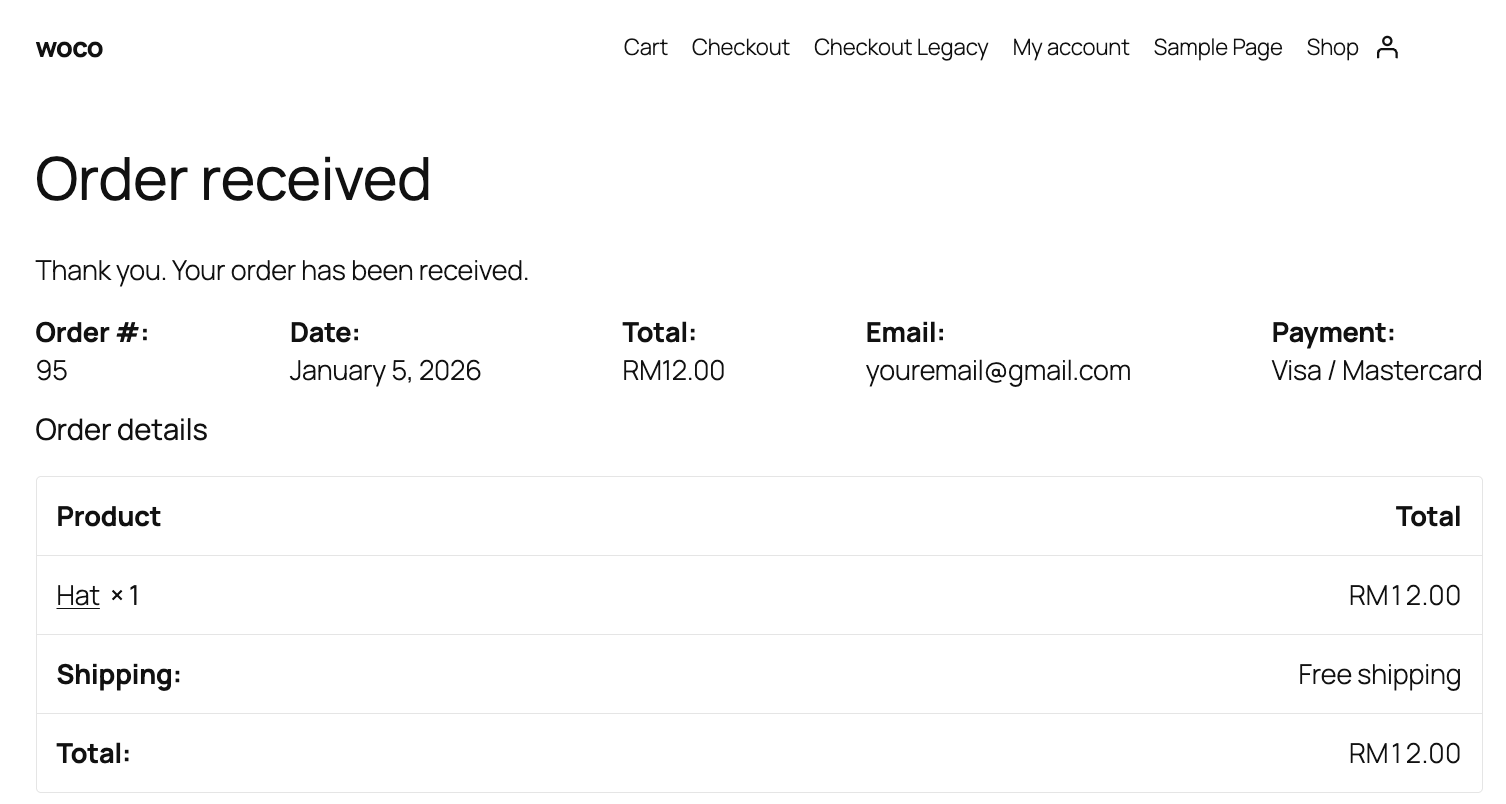Viewport: 1506px width, 804px height.
Task: Visit the Shop page
Action: click(x=1332, y=47)
